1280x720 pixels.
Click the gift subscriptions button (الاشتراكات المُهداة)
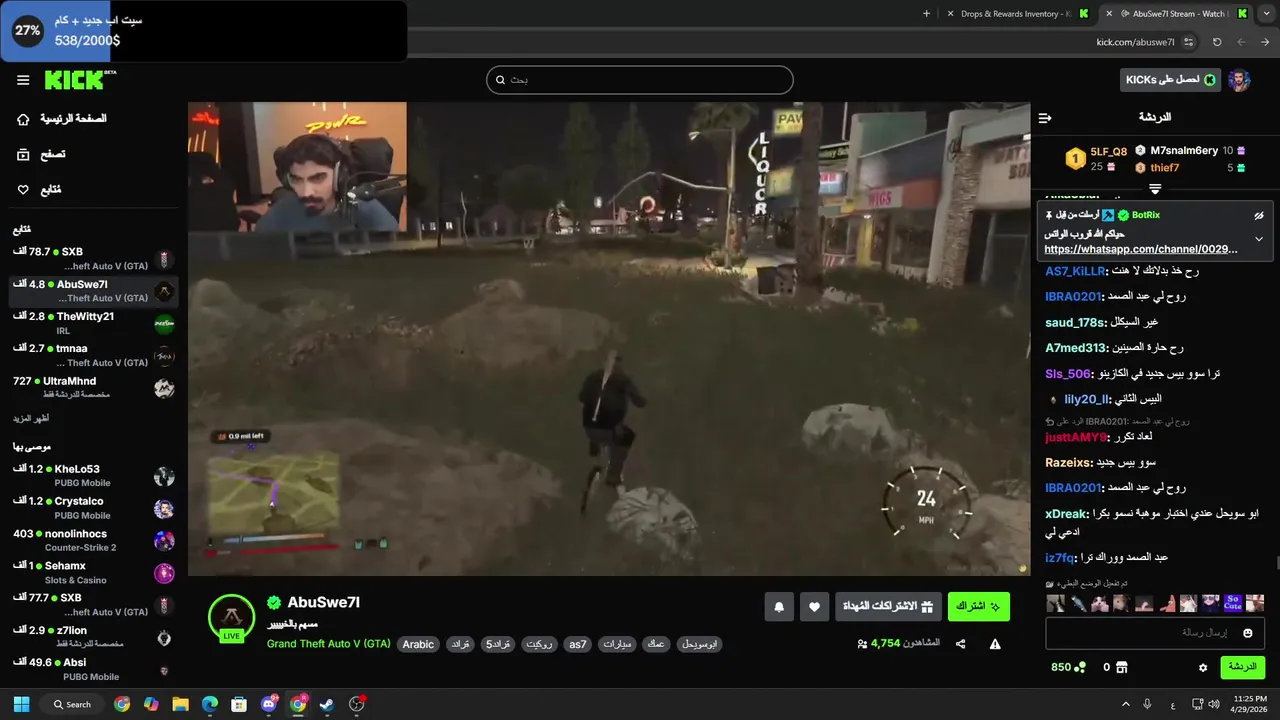(888, 606)
